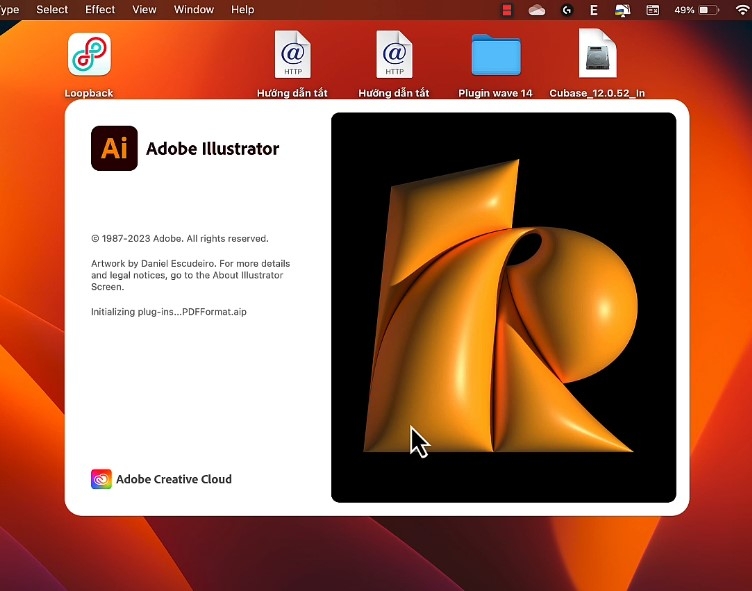Click the Adobe Creative Cloud rainbow logo

tap(101, 479)
